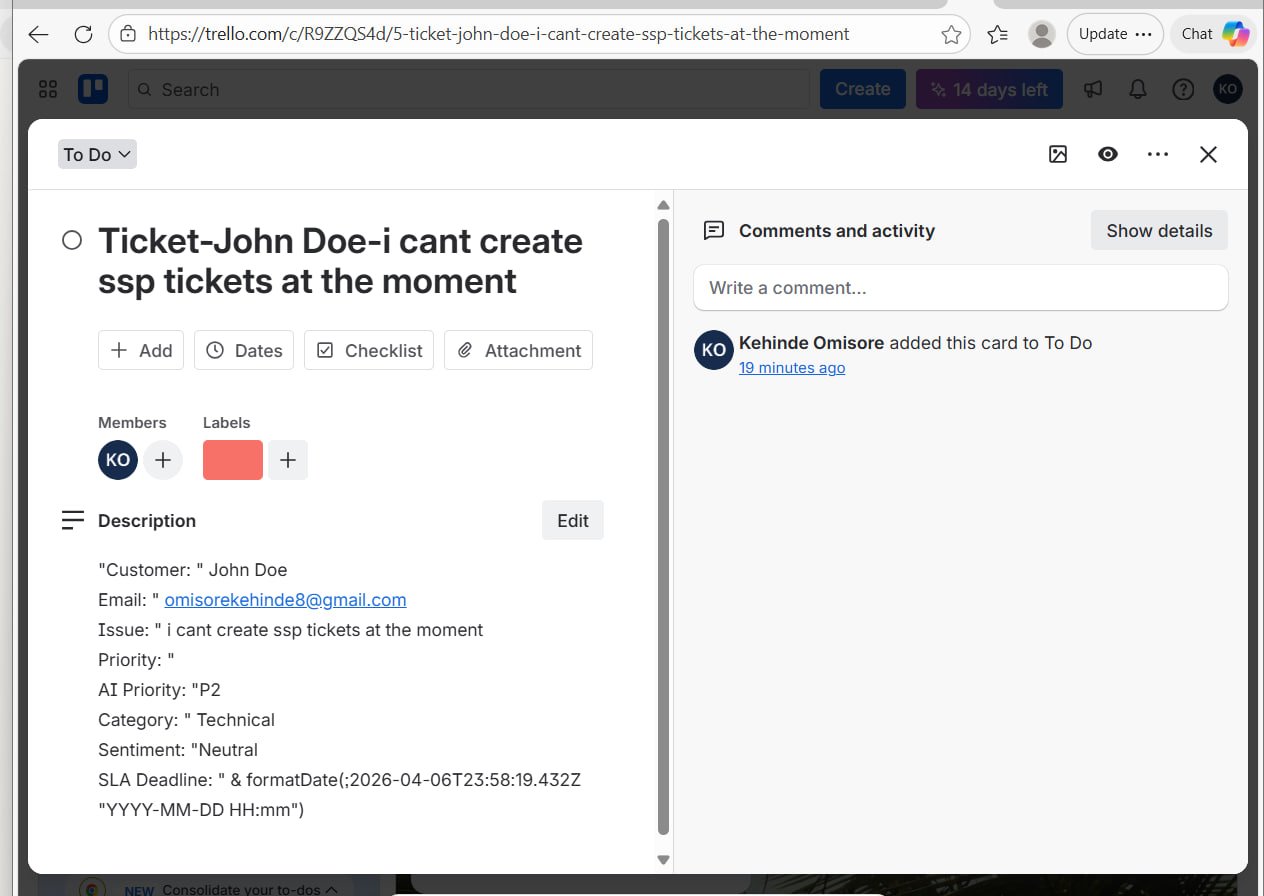This screenshot has width=1264, height=896.
Task: Add a Checklist to the card
Action: click(x=369, y=350)
